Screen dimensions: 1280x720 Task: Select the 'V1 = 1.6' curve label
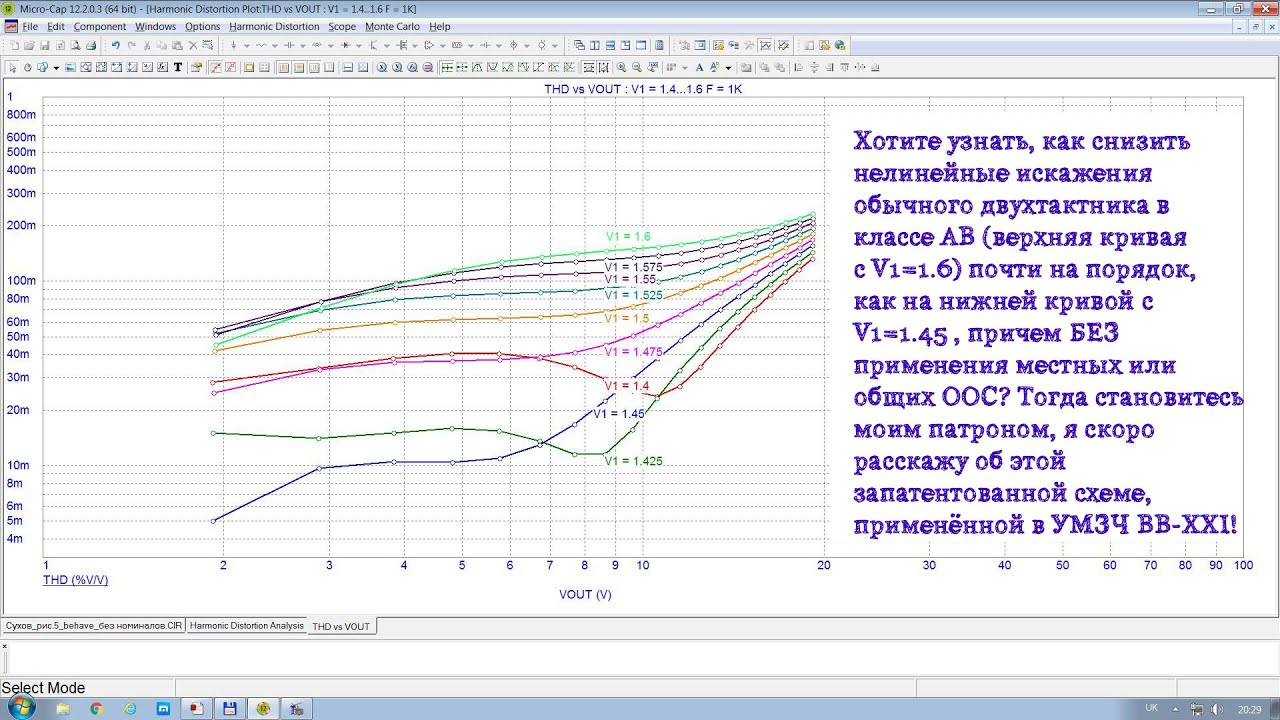628,237
